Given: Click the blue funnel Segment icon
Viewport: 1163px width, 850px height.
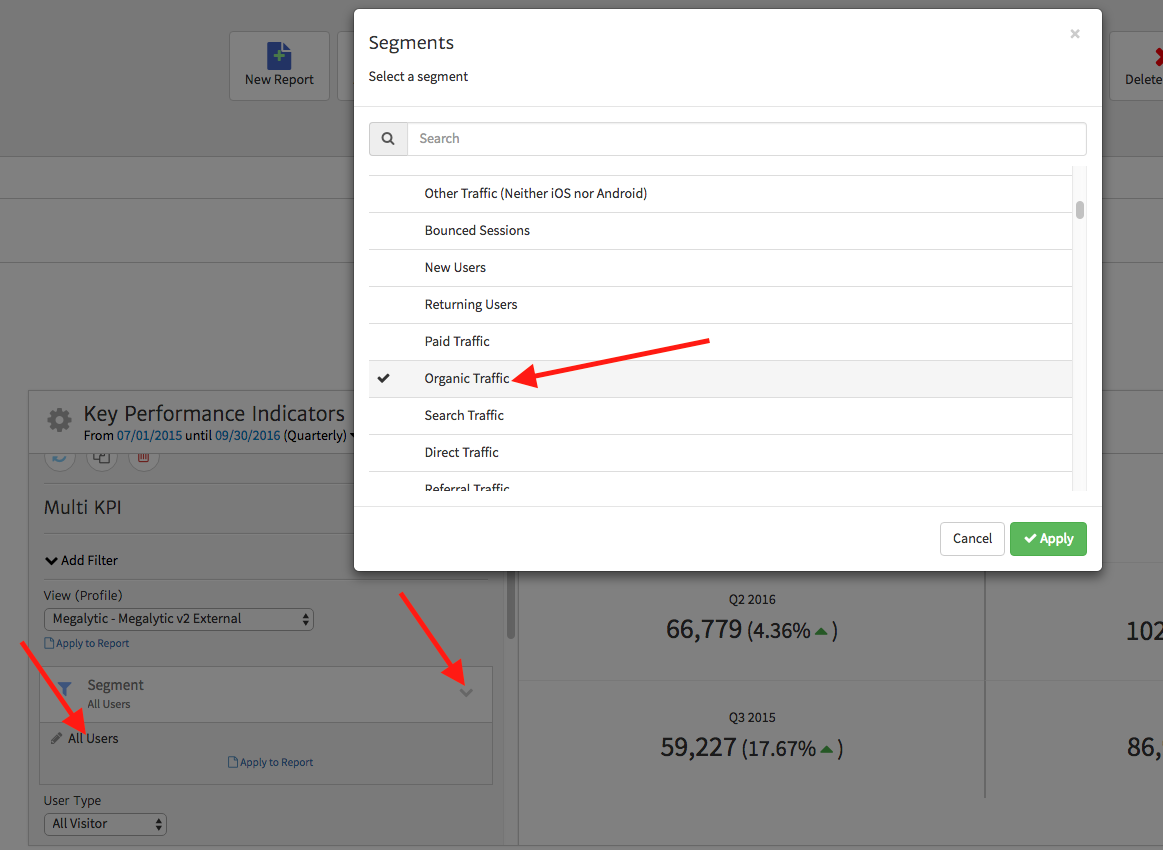Looking at the screenshot, I should click(64, 688).
